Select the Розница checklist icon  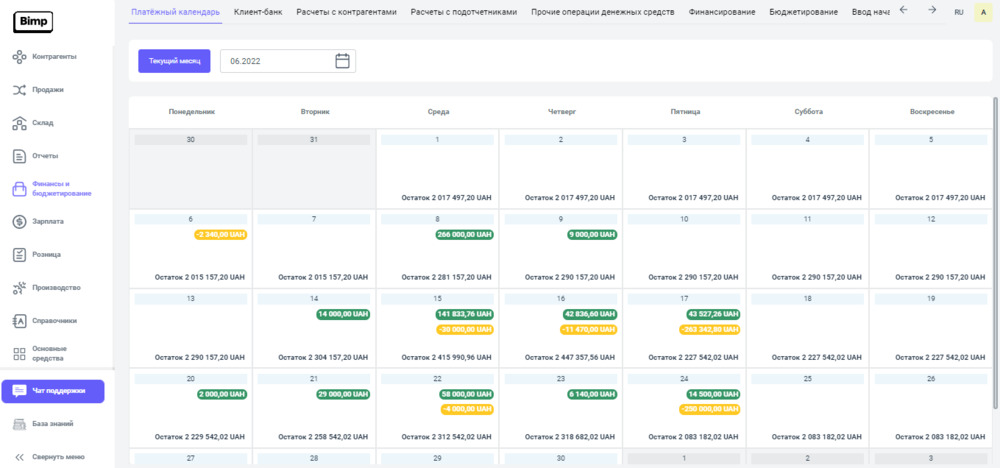point(19,255)
